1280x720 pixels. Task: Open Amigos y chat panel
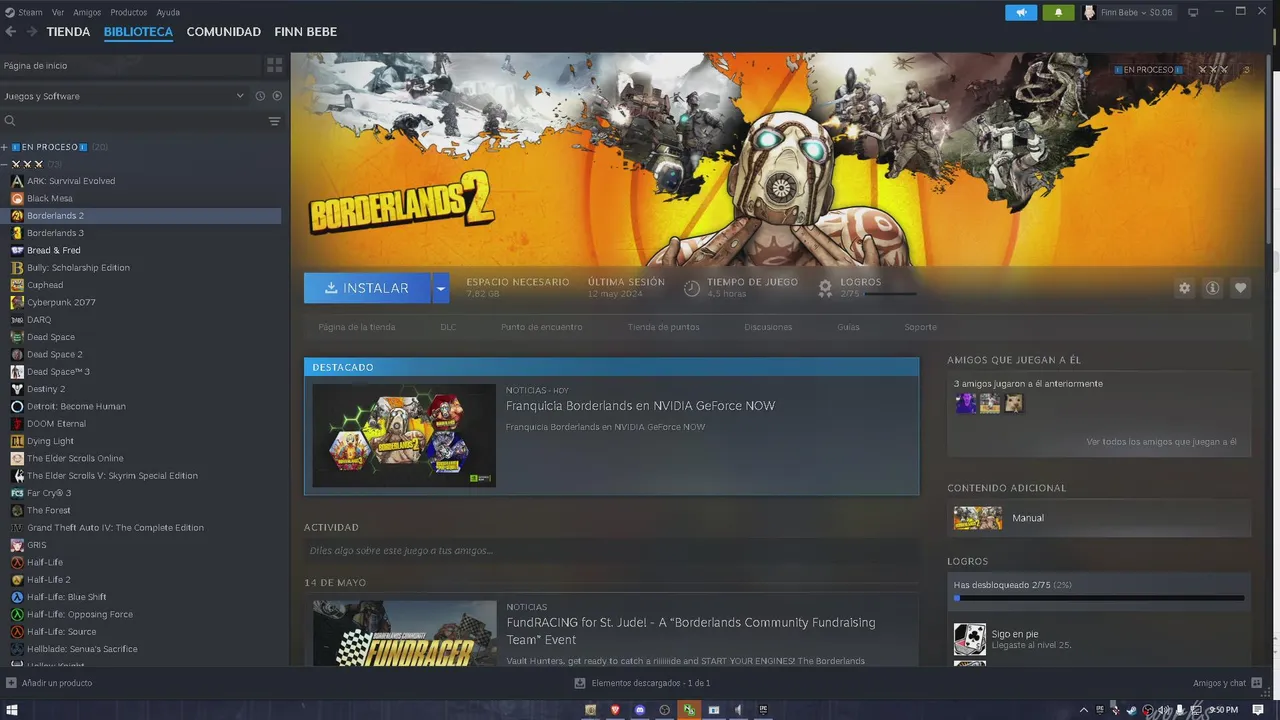coord(1227,683)
